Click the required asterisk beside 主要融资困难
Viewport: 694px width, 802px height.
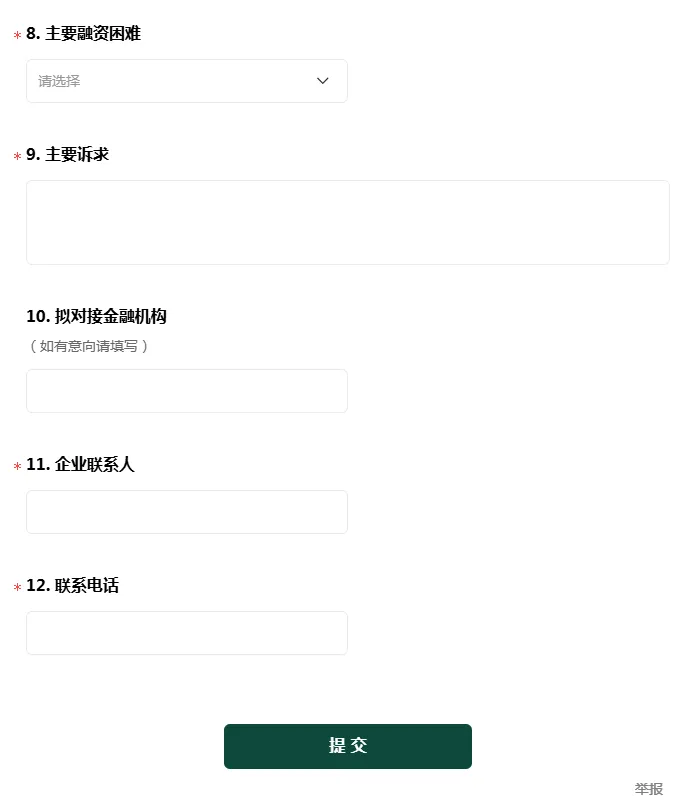[x=17, y=36]
